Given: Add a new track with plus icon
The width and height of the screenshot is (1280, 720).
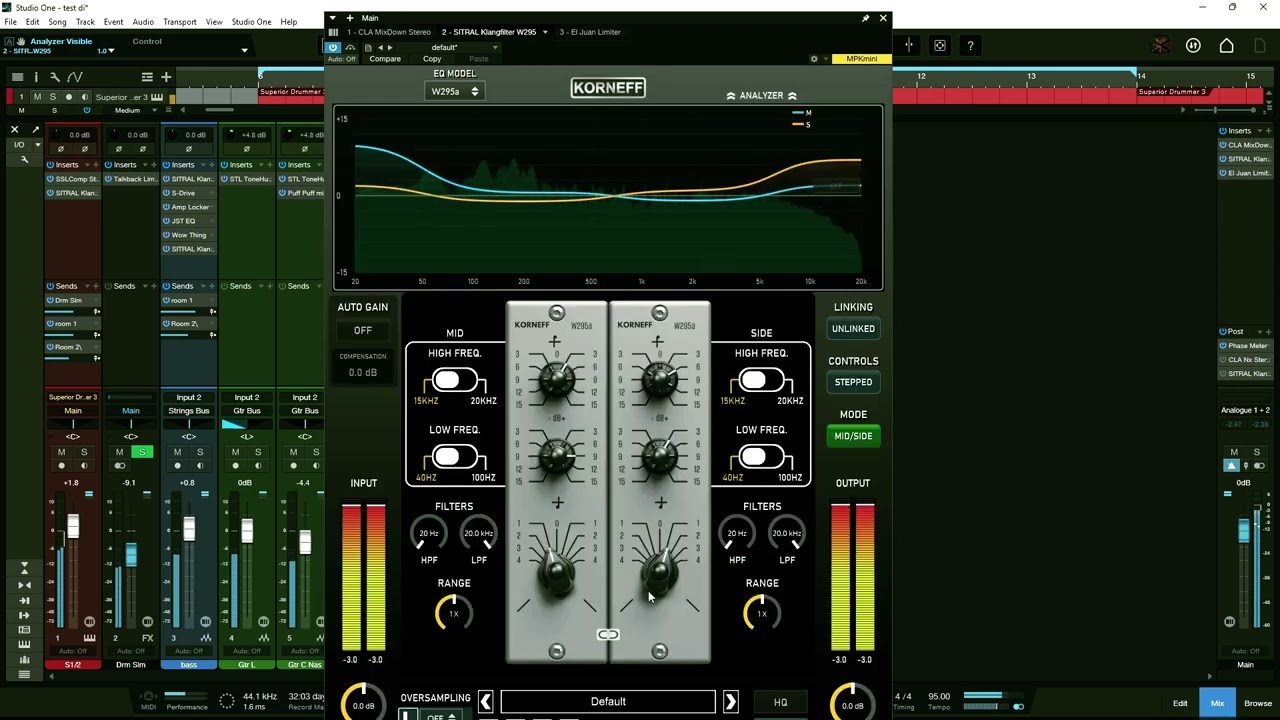Looking at the screenshot, I should point(167,77).
